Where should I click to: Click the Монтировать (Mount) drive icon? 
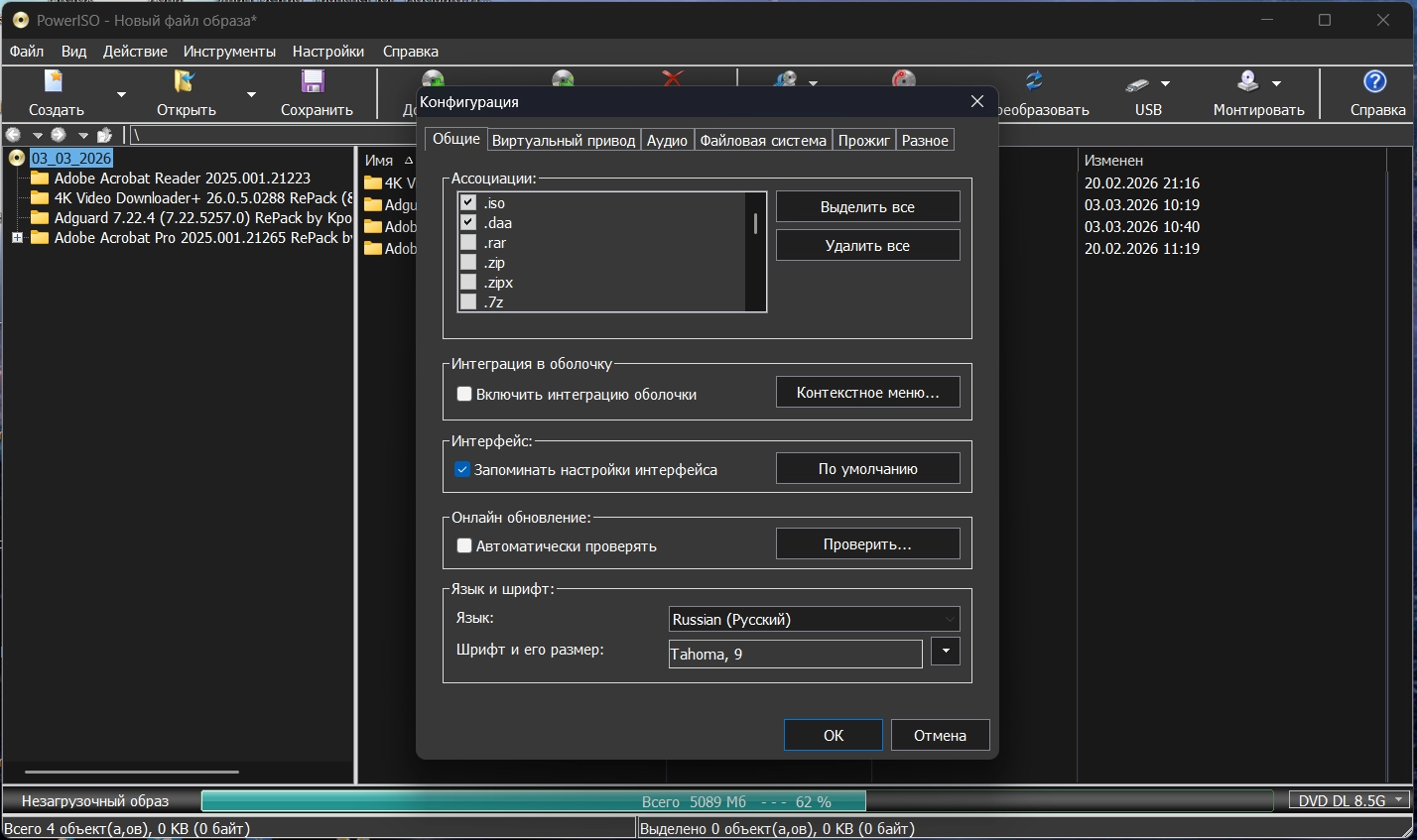(x=1247, y=82)
